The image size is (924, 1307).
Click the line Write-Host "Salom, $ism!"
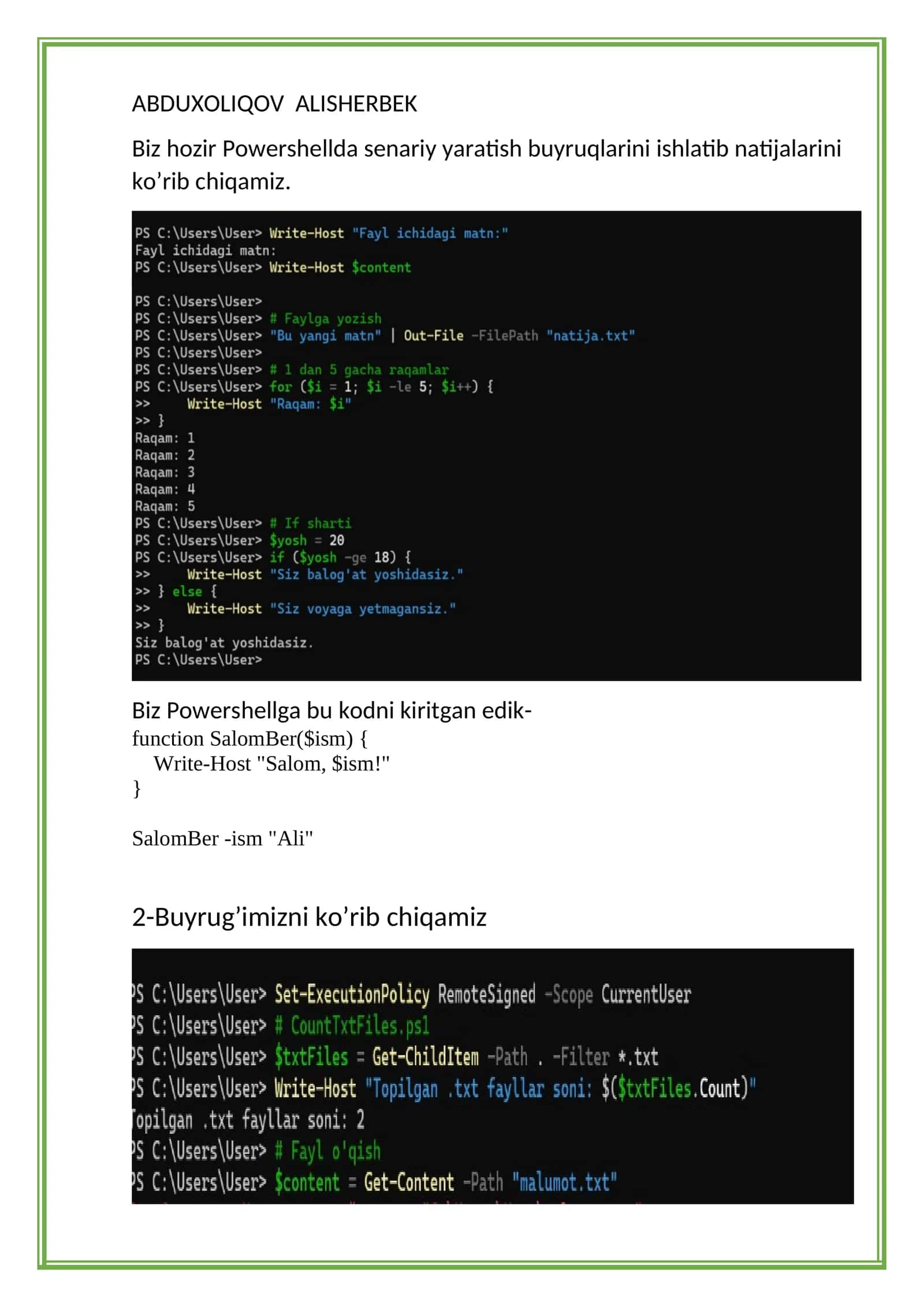click(x=271, y=764)
